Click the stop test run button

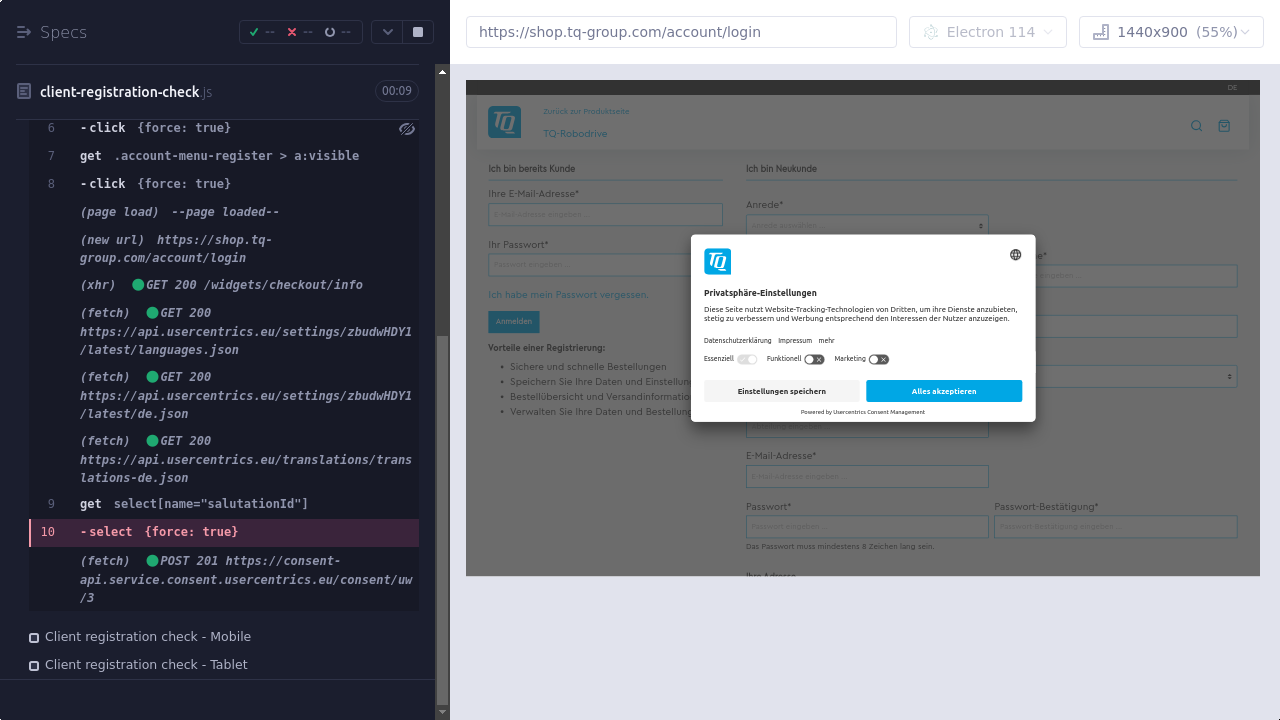pos(418,32)
